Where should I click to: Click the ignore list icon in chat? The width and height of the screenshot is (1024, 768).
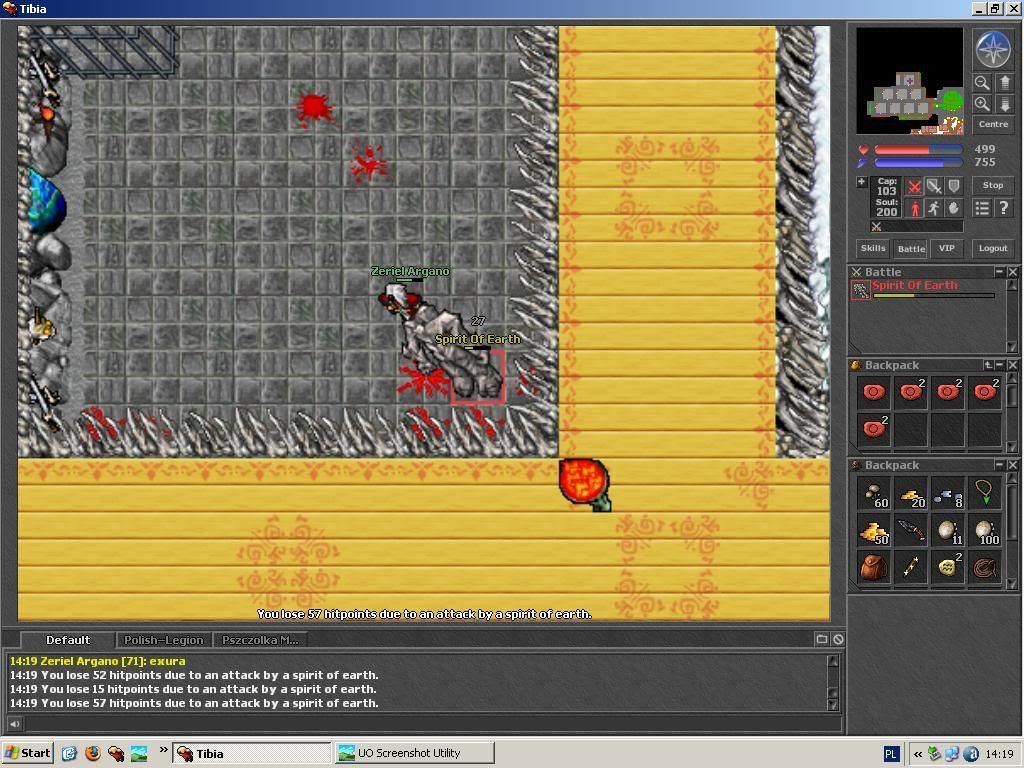pyautogui.click(x=838, y=639)
